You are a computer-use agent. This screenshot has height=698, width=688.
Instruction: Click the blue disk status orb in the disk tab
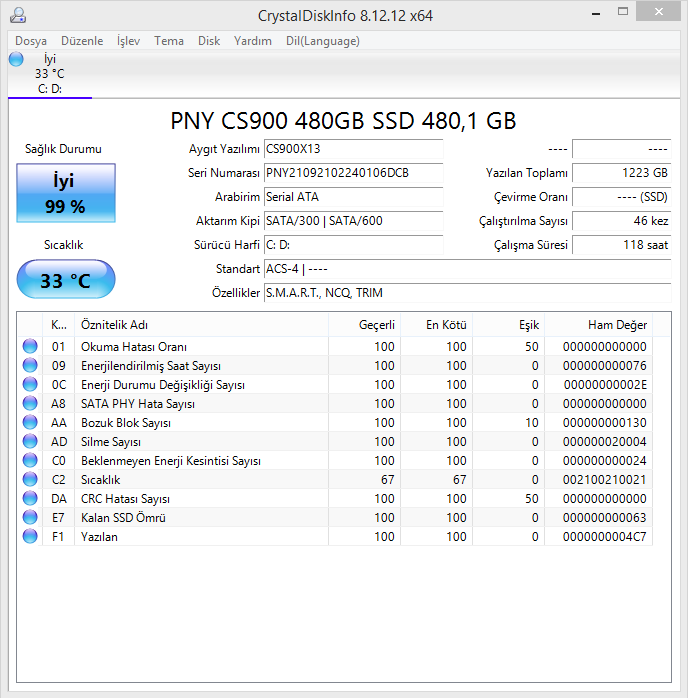16,59
